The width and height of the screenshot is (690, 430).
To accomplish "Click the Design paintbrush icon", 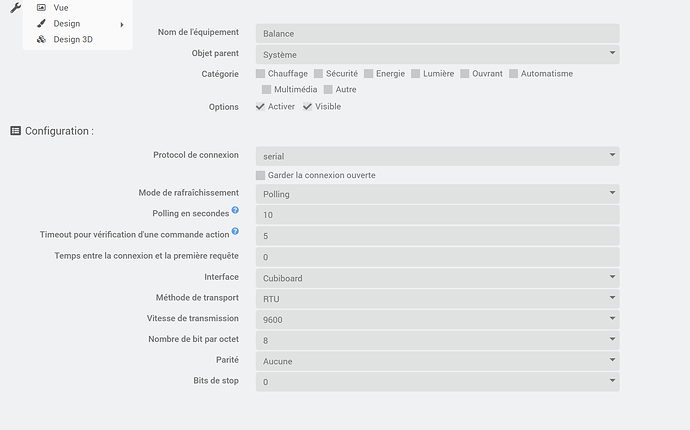I will [41, 23].
